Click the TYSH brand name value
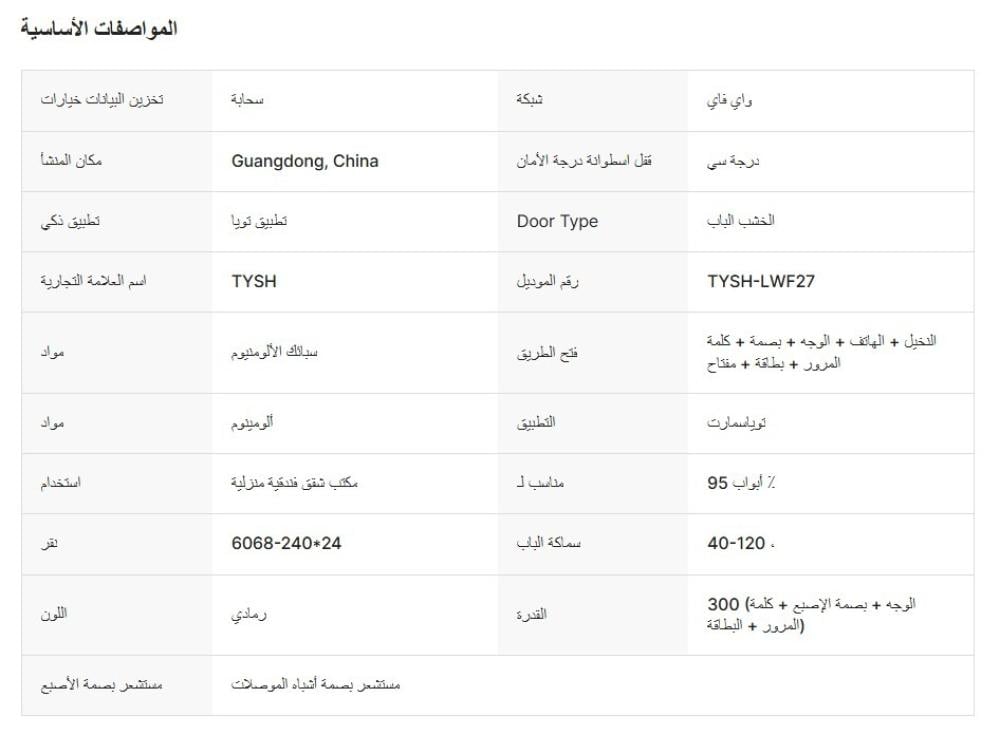 pyautogui.click(x=254, y=281)
